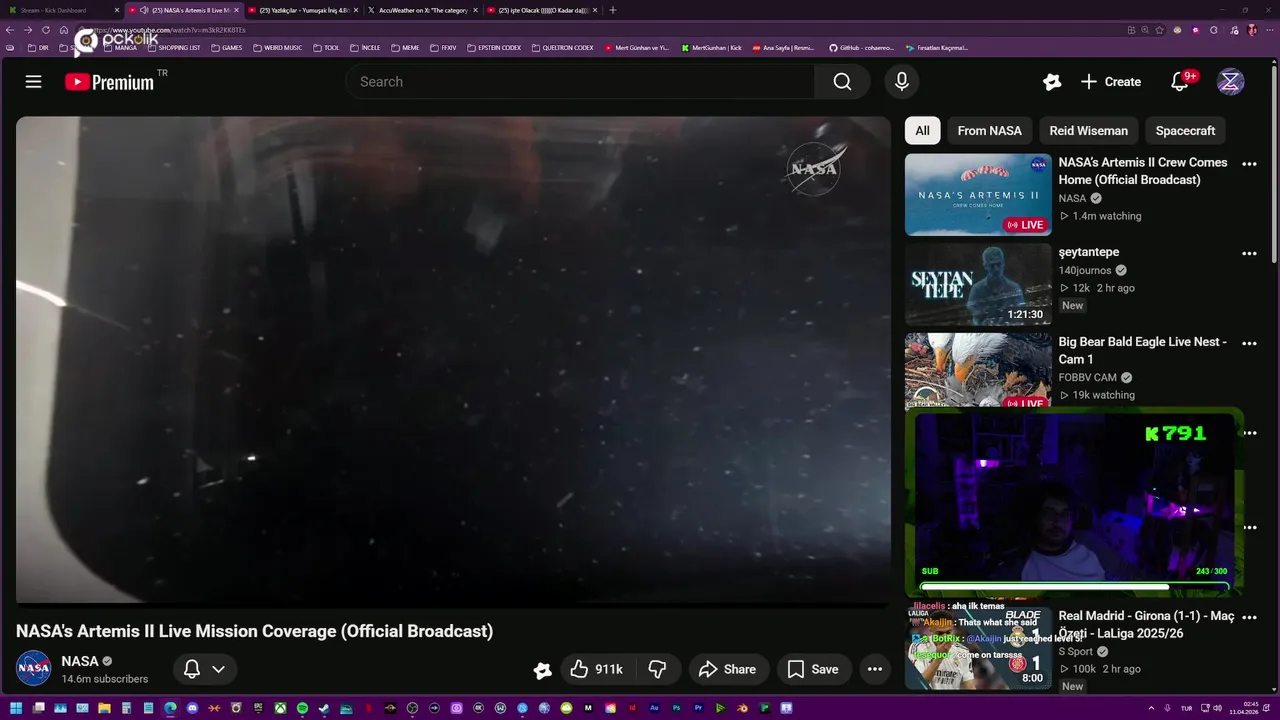Open Windows Start menu
The height and width of the screenshot is (720, 1280).
point(16,708)
